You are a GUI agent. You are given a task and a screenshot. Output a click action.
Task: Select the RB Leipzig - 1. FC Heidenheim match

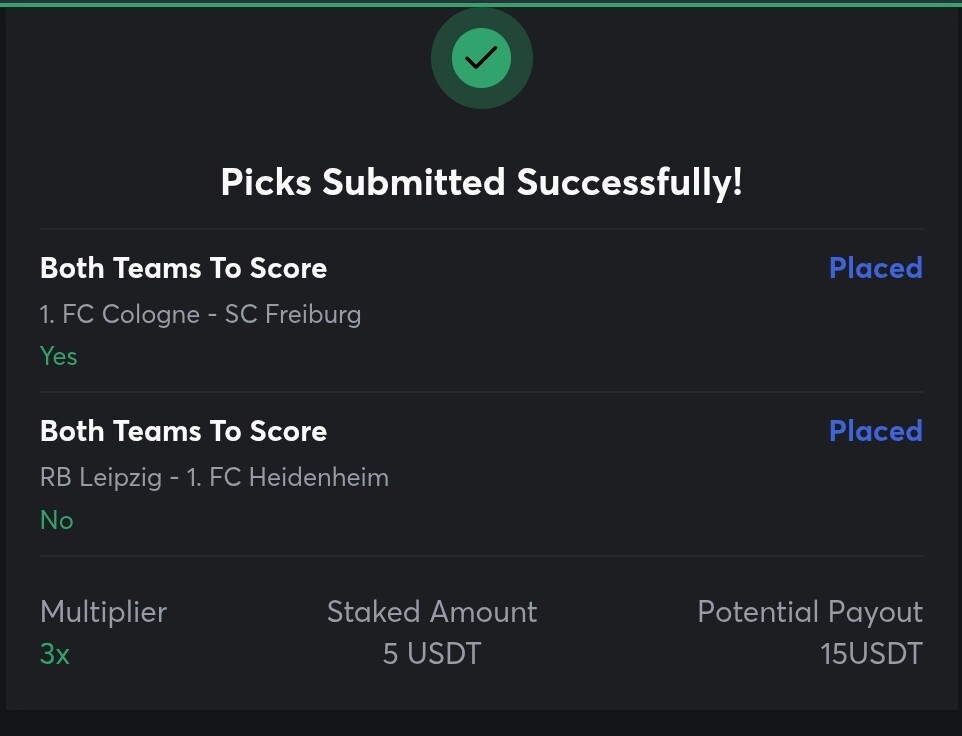click(x=214, y=477)
